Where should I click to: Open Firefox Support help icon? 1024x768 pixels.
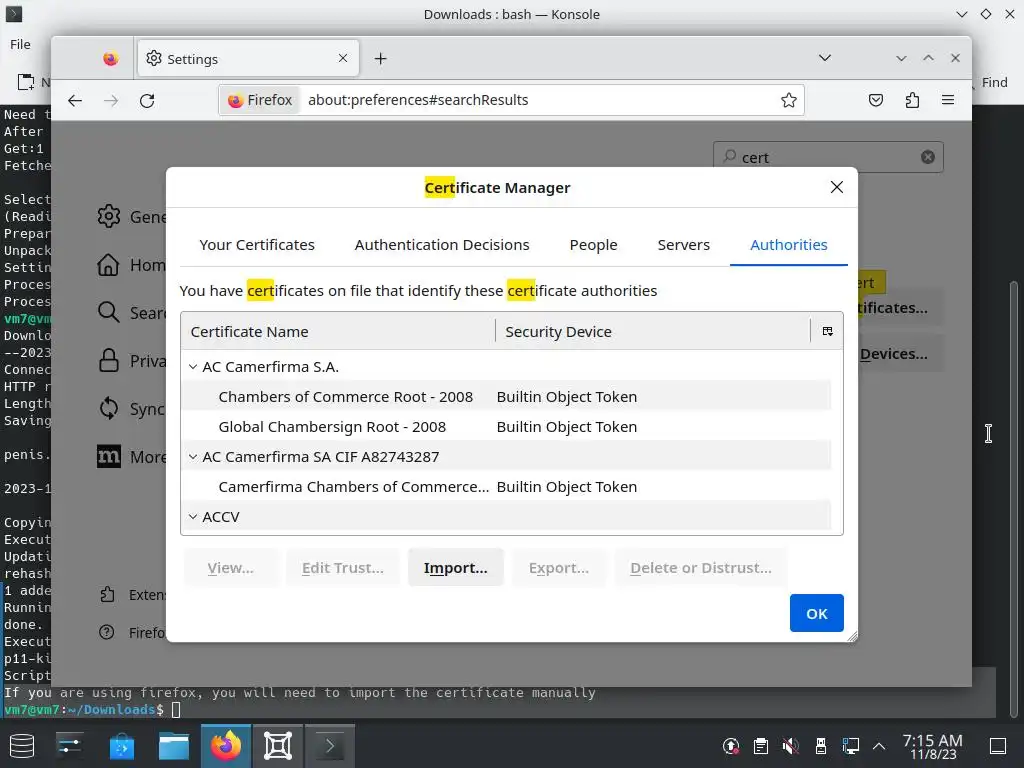[106, 632]
